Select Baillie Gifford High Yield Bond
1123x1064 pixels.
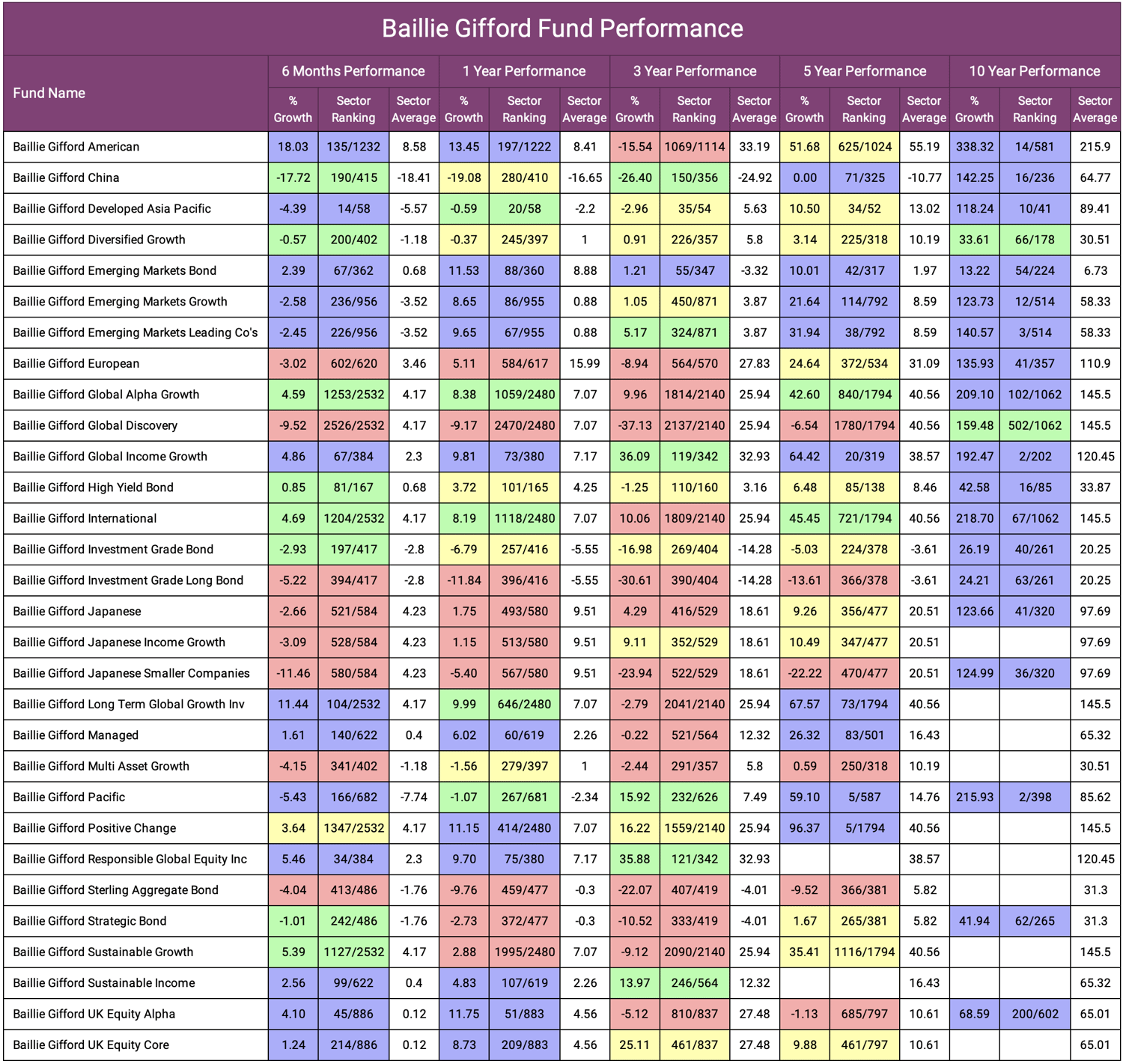tap(94, 487)
